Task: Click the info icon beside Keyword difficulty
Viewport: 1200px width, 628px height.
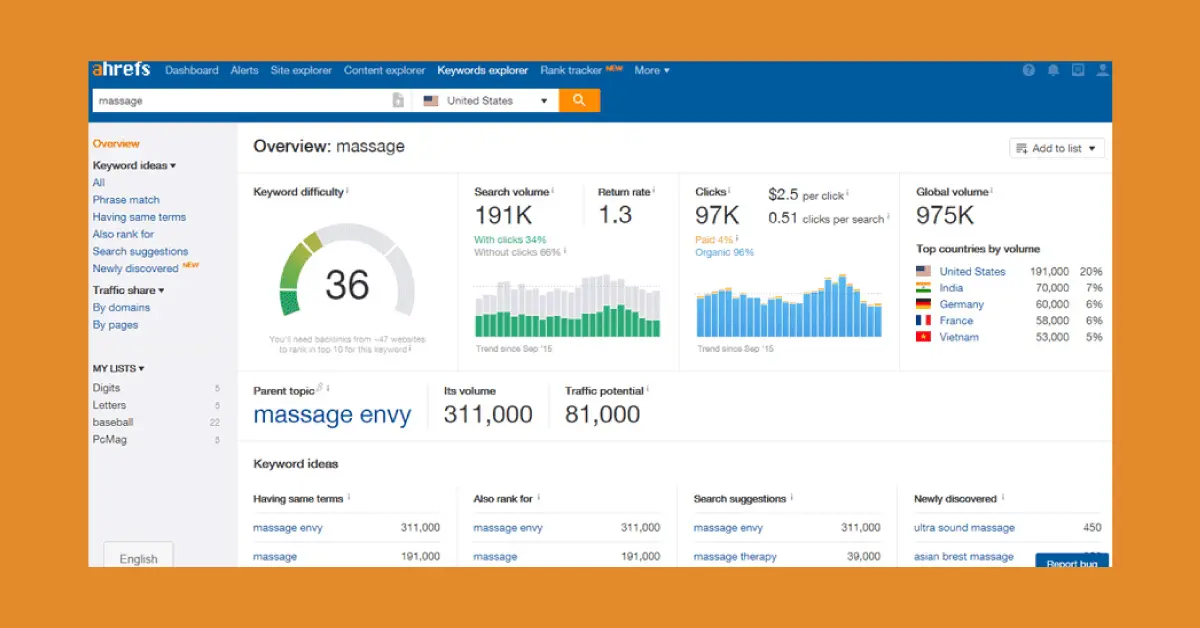Action: (348, 191)
